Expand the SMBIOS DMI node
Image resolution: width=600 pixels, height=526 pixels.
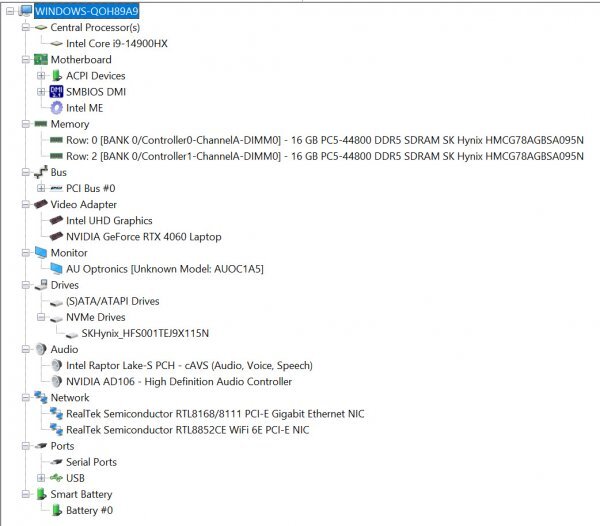click(41, 92)
